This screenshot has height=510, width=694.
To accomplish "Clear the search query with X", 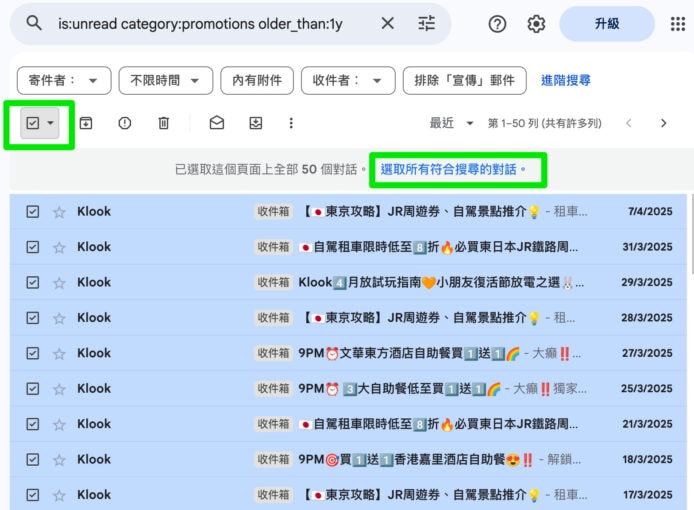I will coord(387,24).
